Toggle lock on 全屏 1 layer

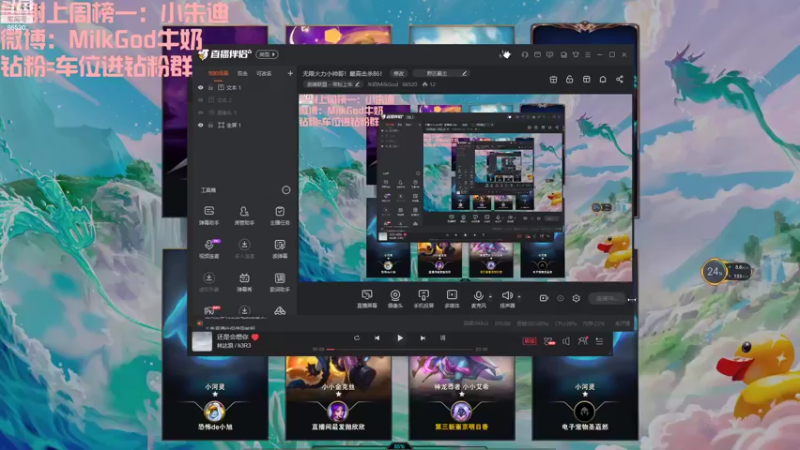[x=210, y=125]
